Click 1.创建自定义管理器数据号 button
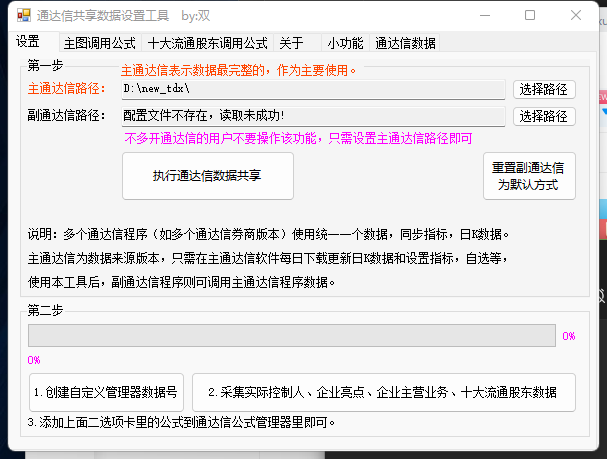607x459 pixels. pos(106,392)
